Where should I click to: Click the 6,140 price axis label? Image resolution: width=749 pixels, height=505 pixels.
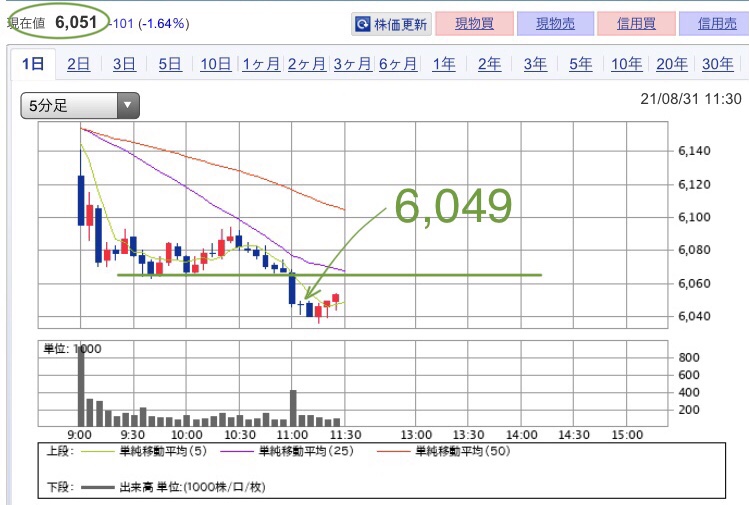pyautogui.click(x=694, y=151)
